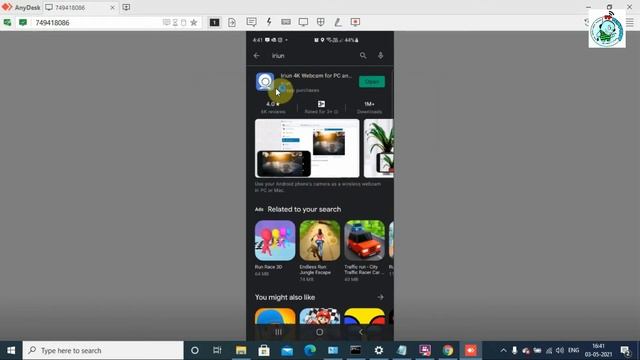Click the AnyDesk logo in title bar
Viewport: 640px width, 360px height.
point(7,7)
